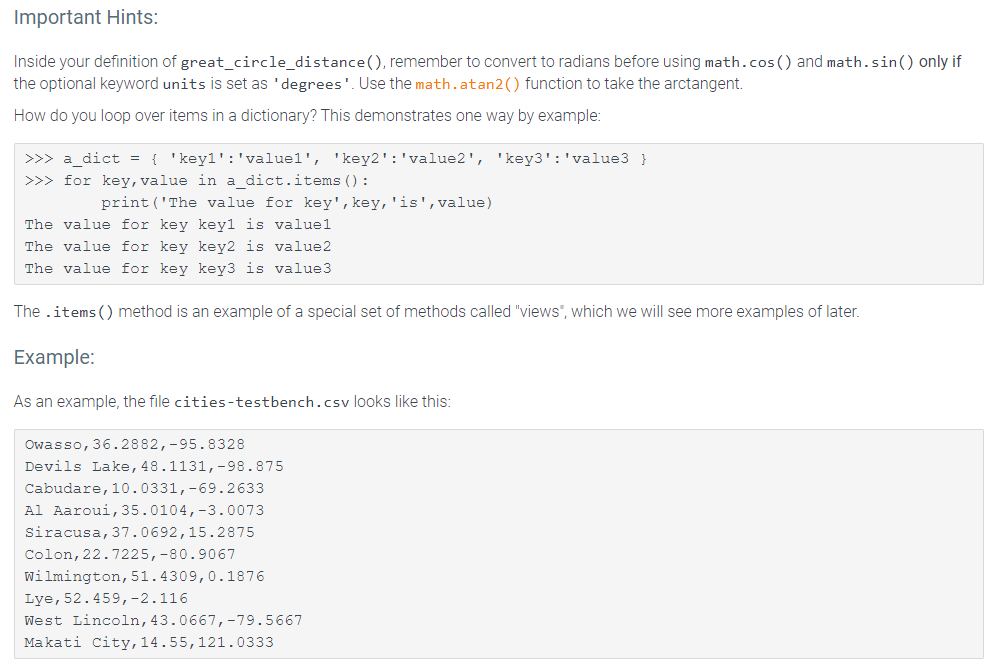Click great_circle_distance() inline code text
The width and height of the screenshot is (1002, 669).
pos(281,62)
